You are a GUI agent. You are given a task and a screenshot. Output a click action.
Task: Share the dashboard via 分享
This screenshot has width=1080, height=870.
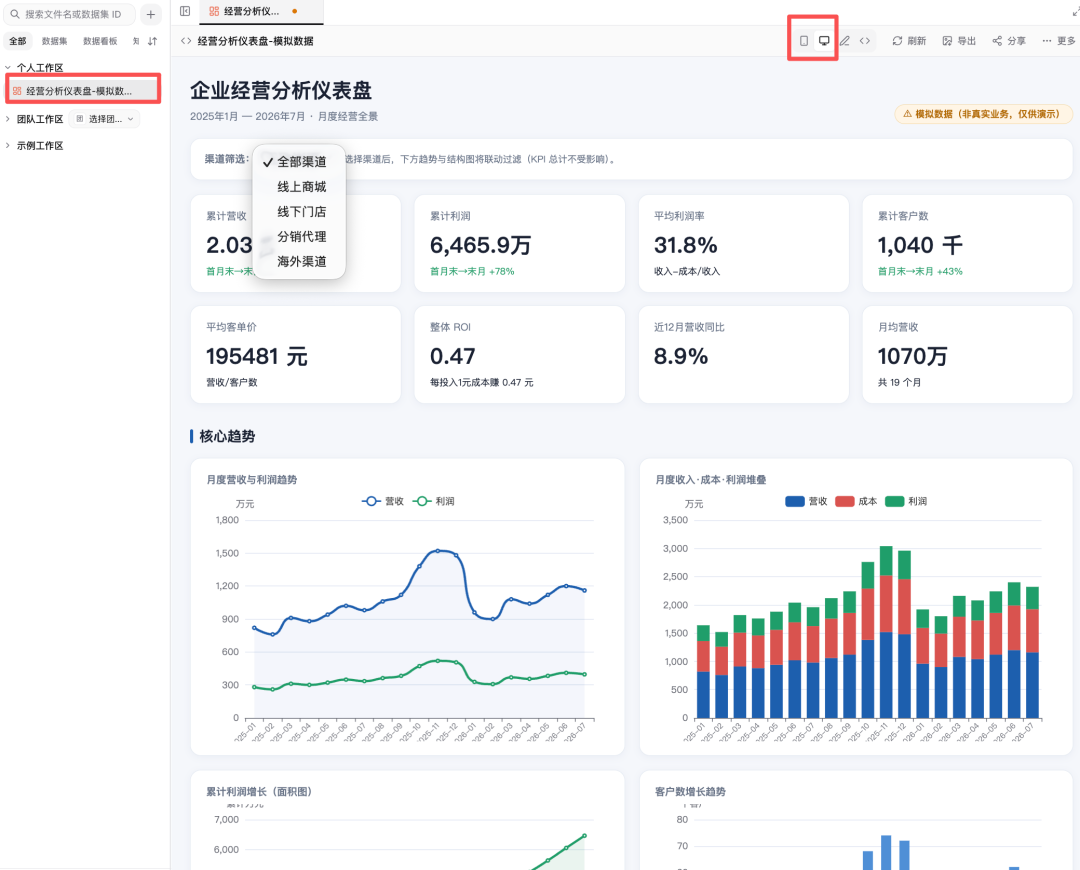pyautogui.click(x=1009, y=41)
